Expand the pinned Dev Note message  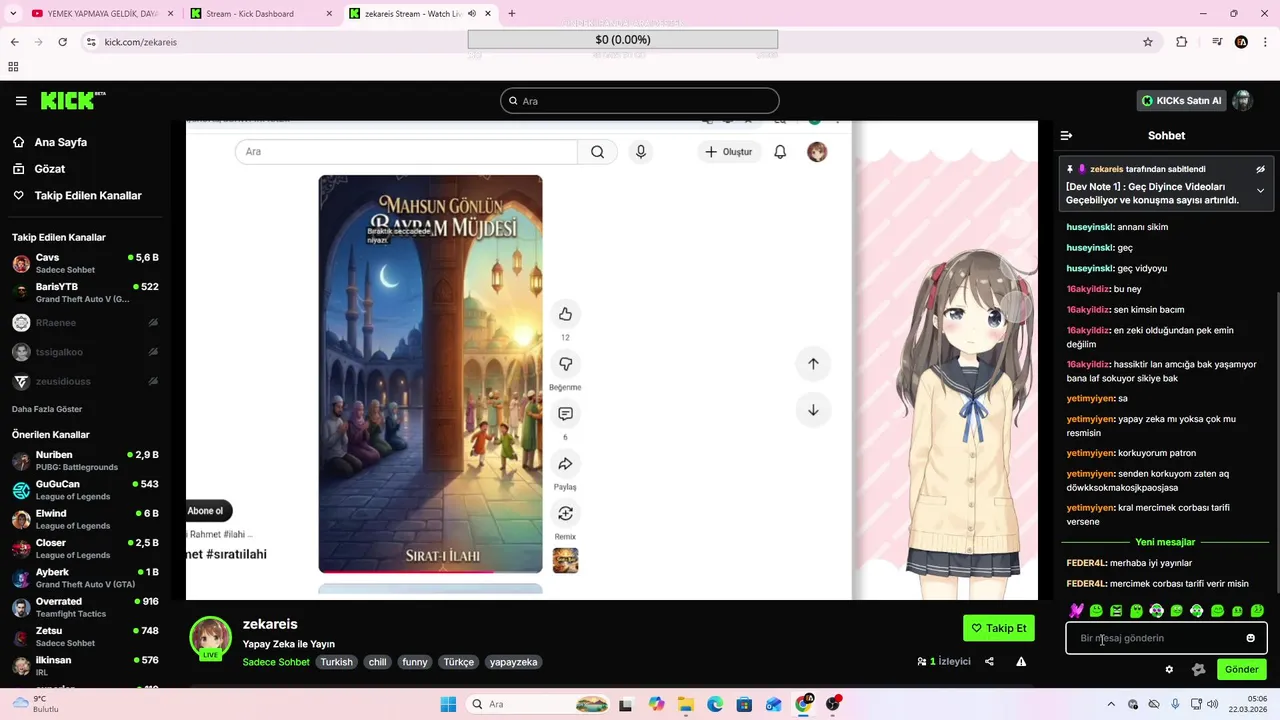1260,190
